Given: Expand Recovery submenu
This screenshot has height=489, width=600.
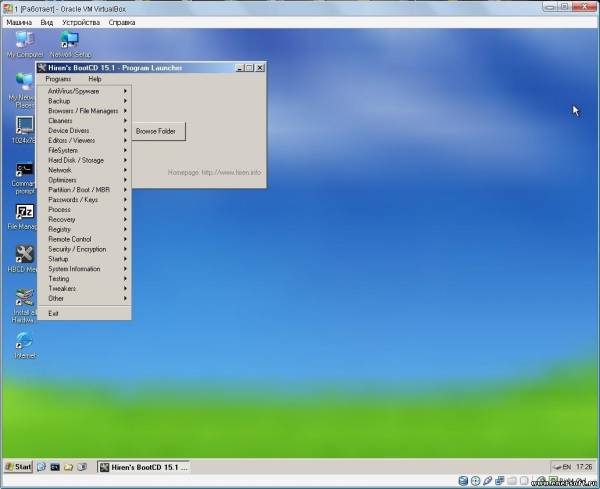Looking at the screenshot, I should click(84, 220).
